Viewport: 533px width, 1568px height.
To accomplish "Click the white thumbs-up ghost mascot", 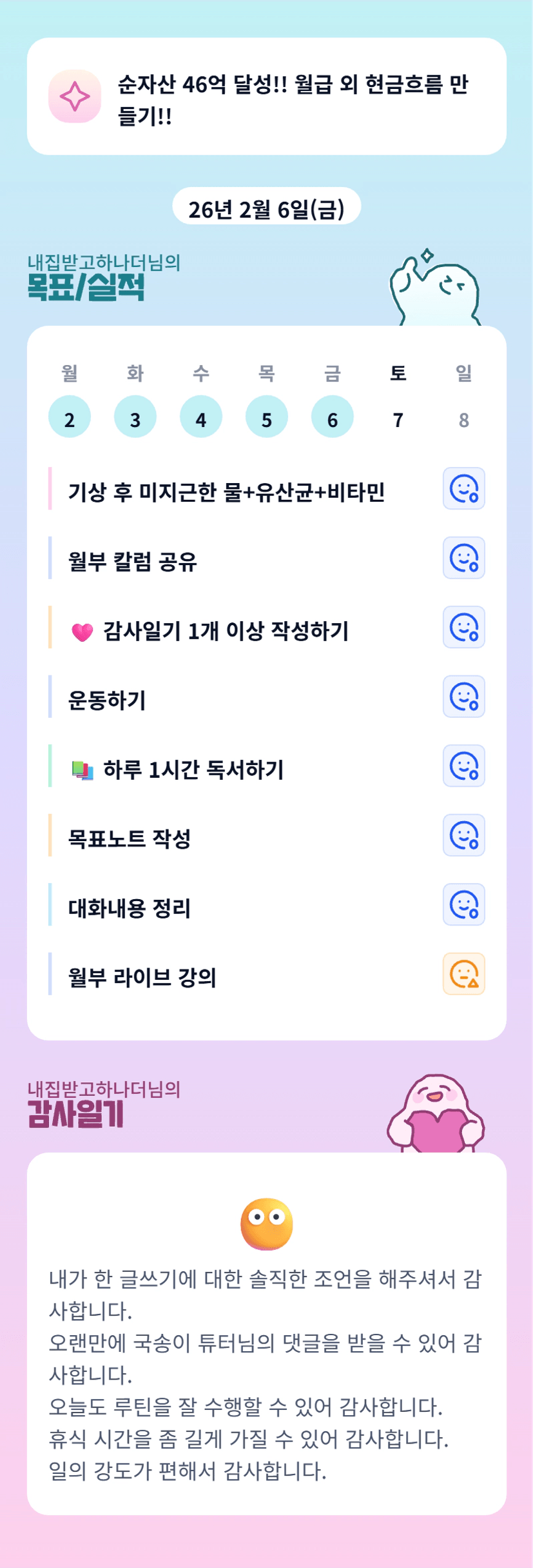I will (x=435, y=288).
